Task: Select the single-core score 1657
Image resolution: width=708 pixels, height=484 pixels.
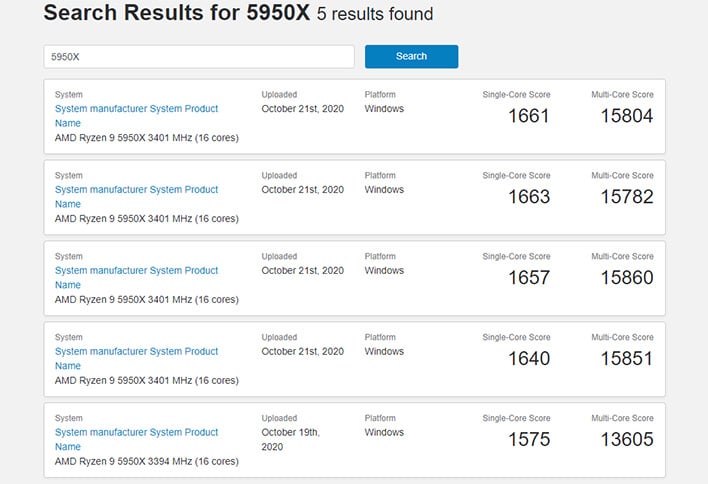Action: coord(529,278)
